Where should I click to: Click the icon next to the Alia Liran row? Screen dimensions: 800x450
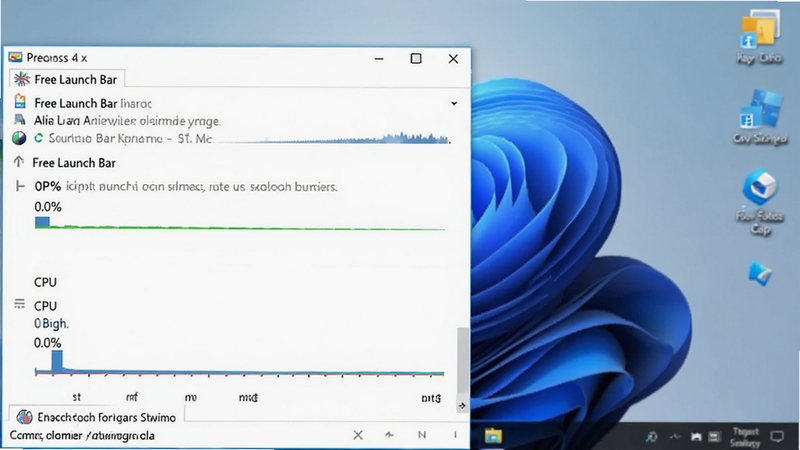point(19,120)
